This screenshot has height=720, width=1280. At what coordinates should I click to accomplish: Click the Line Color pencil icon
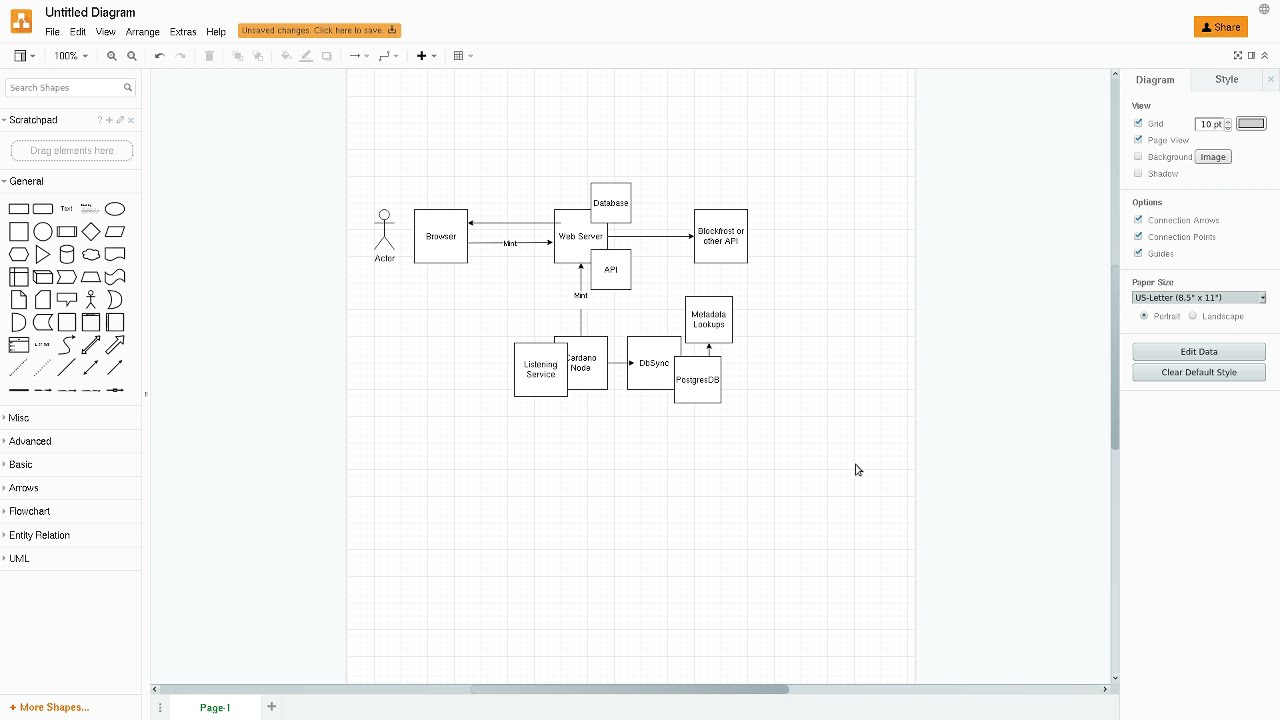(x=306, y=56)
